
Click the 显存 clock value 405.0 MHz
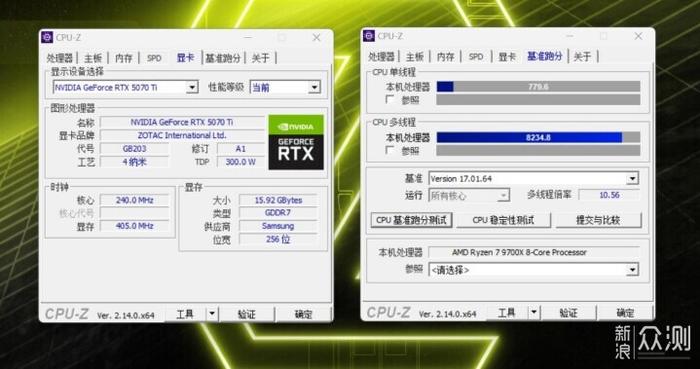[134, 226]
